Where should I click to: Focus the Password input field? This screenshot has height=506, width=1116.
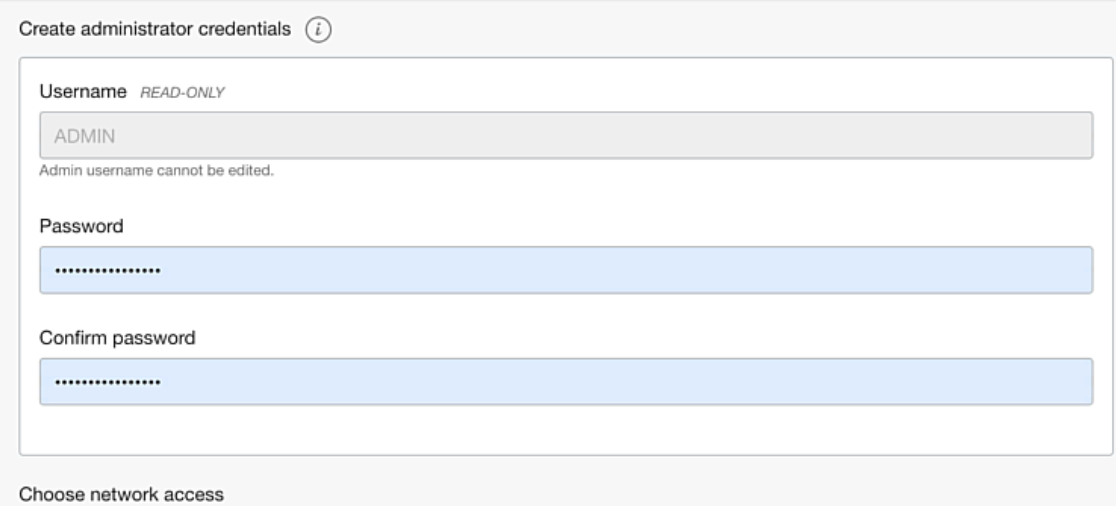(x=566, y=270)
